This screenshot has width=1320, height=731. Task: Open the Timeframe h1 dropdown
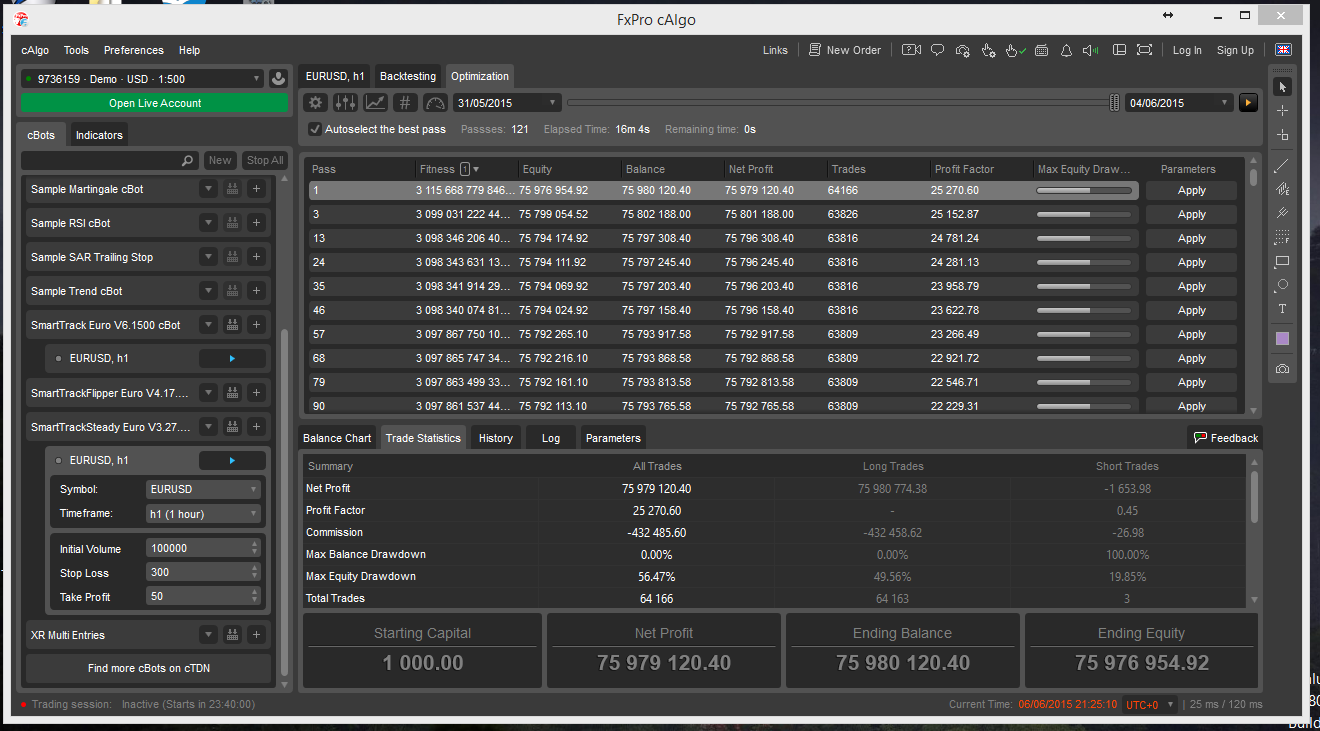[x=204, y=514]
